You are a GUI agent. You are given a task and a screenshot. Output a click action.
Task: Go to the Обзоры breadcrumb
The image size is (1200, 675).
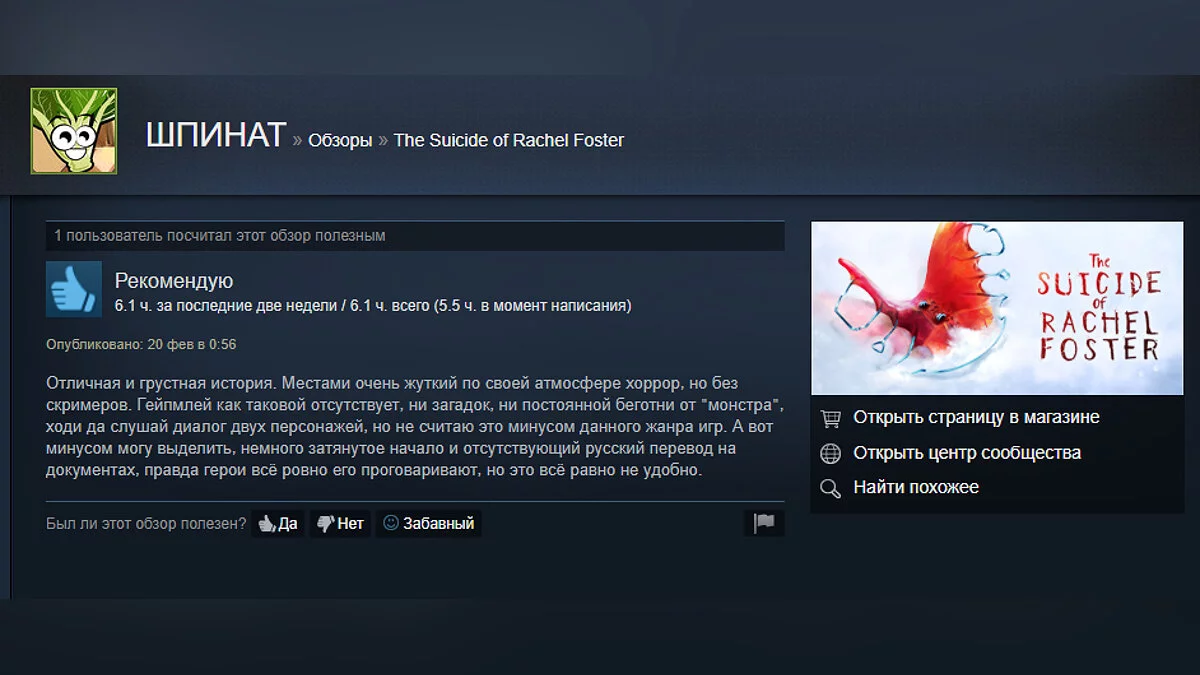click(340, 141)
